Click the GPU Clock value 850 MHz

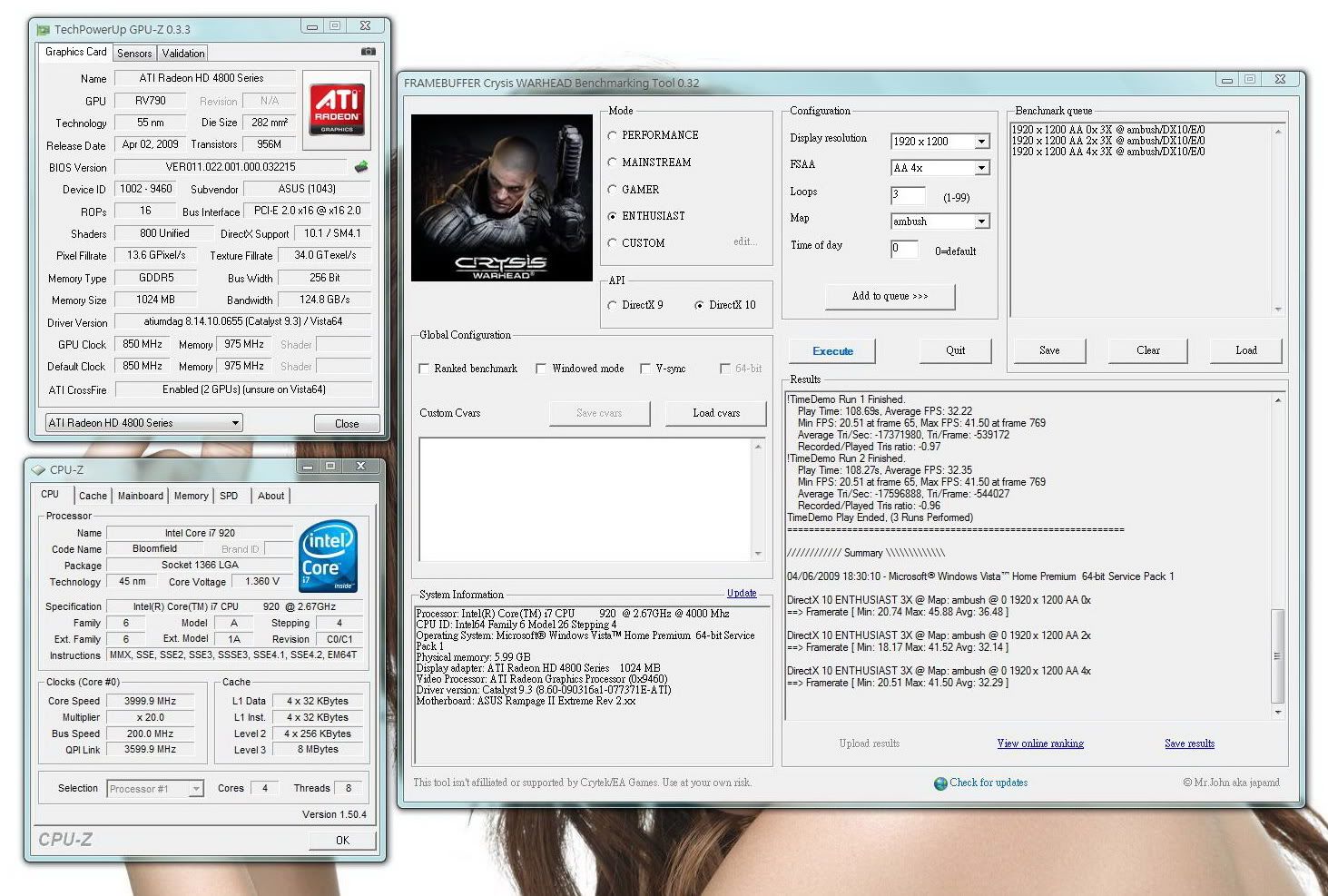coord(142,345)
